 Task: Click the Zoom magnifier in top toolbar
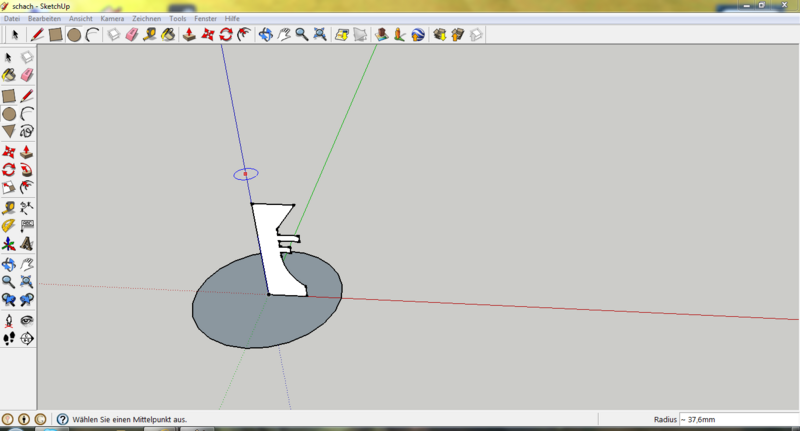pyautogui.click(x=301, y=35)
